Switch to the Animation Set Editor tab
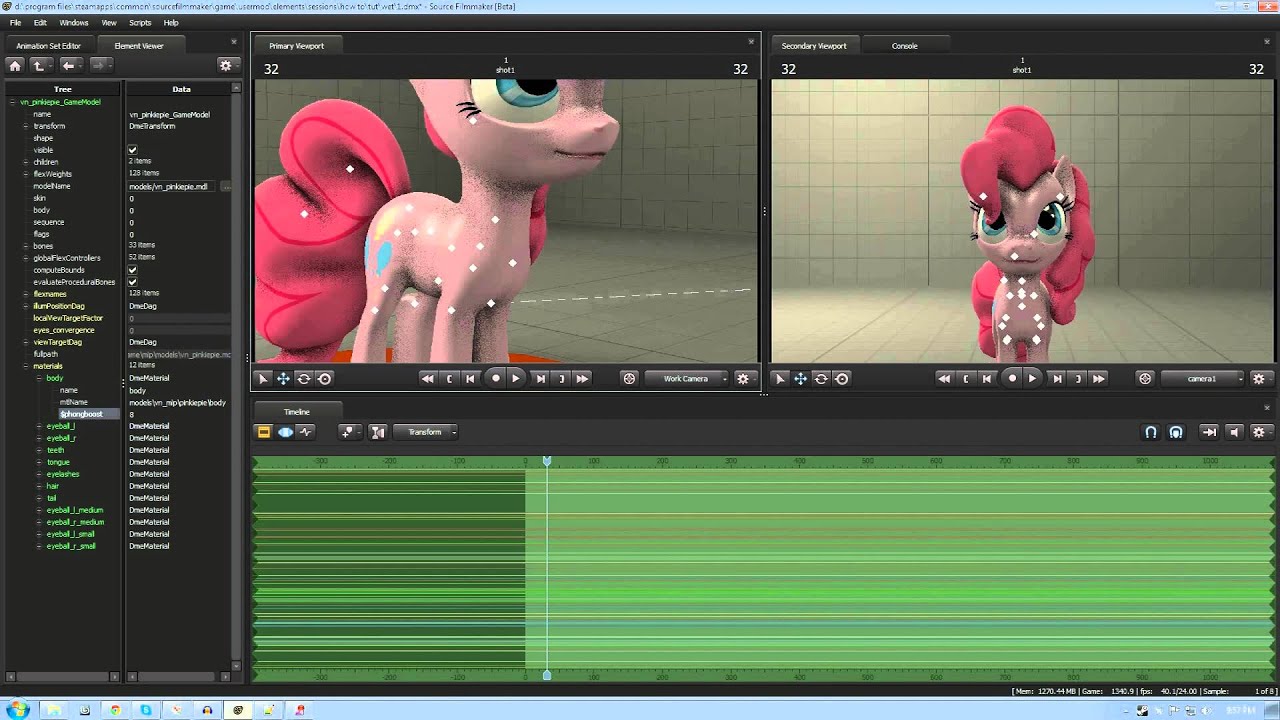The height and width of the screenshot is (720, 1280). click(x=48, y=46)
